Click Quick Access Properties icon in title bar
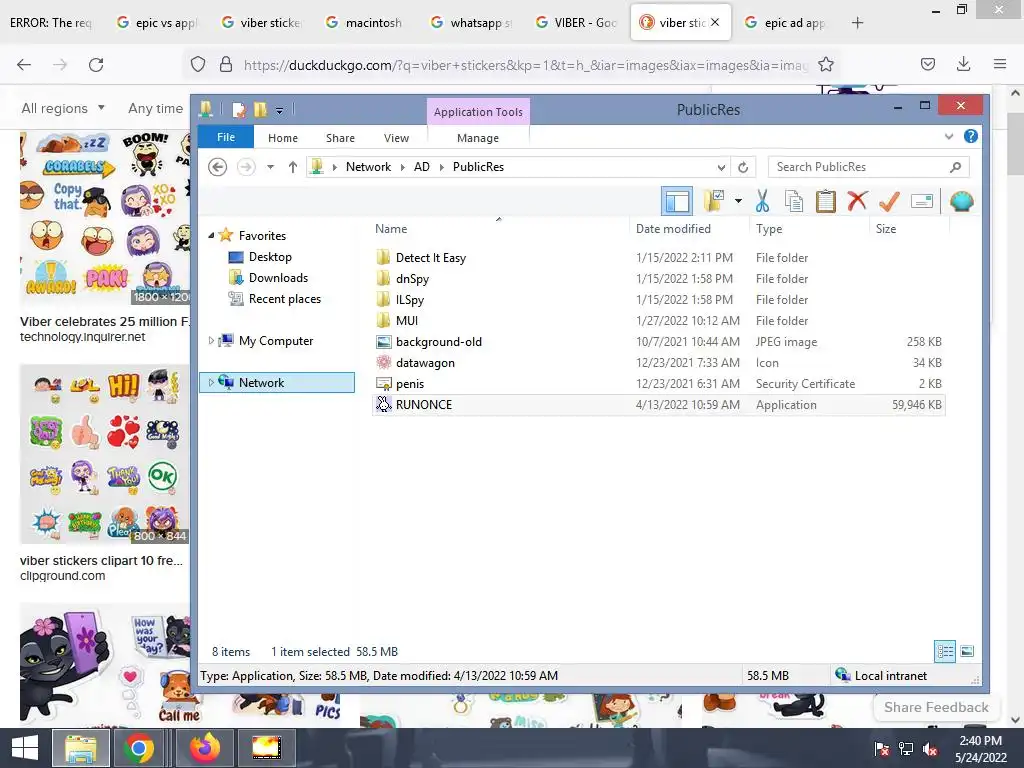The height and width of the screenshot is (768, 1024). pyautogui.click(x=239, y=110)
